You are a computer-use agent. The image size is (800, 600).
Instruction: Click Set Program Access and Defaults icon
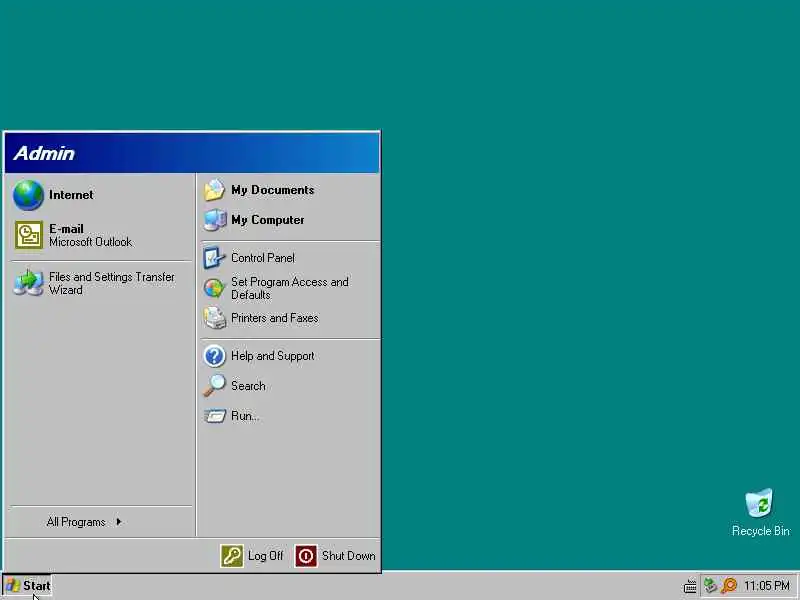(x=214, y=288)
